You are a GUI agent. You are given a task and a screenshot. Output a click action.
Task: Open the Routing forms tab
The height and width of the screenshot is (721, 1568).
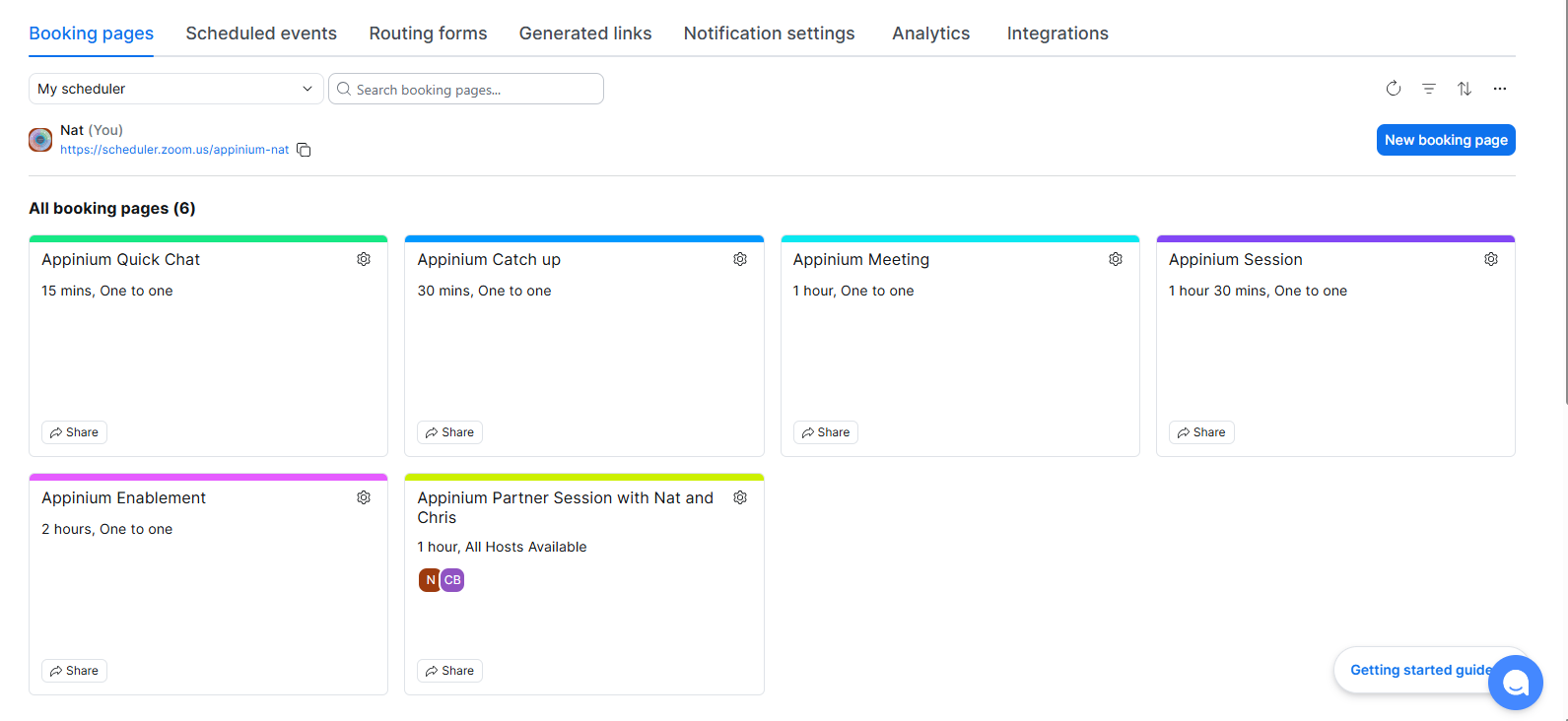click(428, 33)
